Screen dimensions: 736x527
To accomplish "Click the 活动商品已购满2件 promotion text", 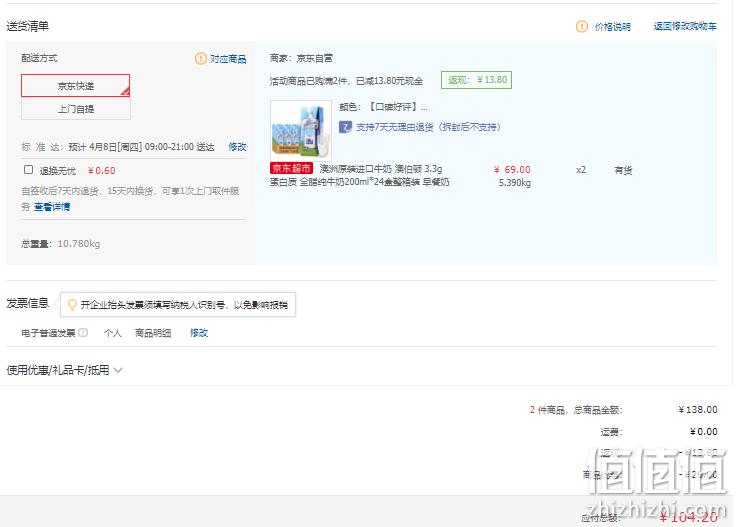I will pyautogui.click(x=346, y=81).
